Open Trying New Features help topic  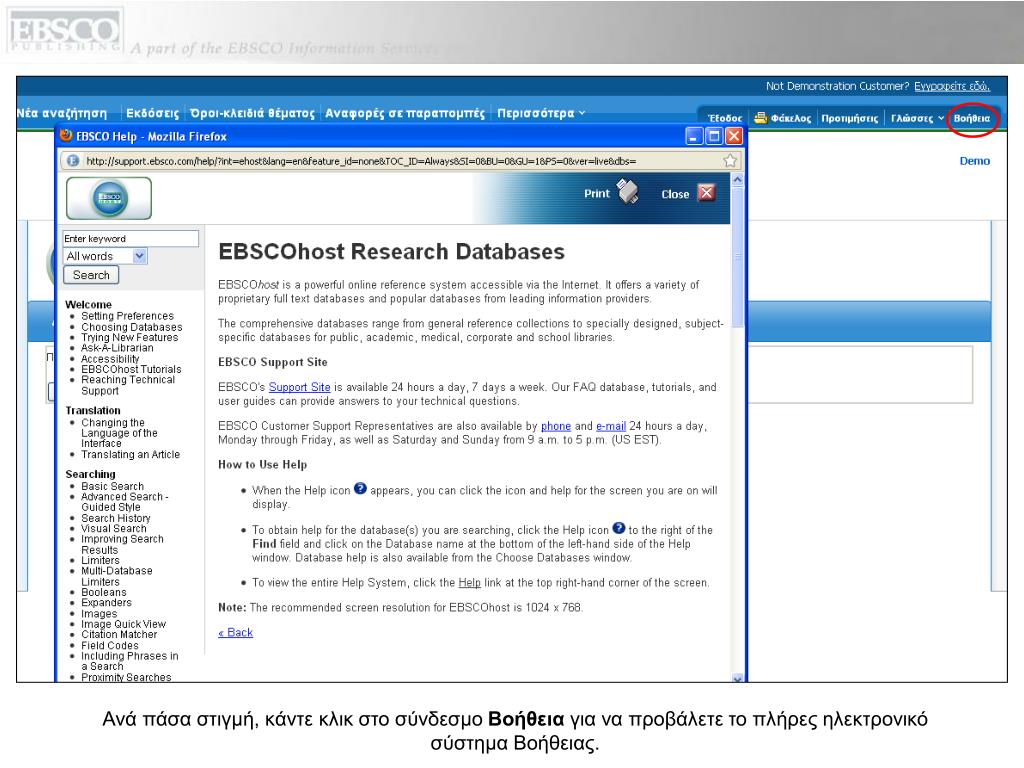tap(129, 338)
